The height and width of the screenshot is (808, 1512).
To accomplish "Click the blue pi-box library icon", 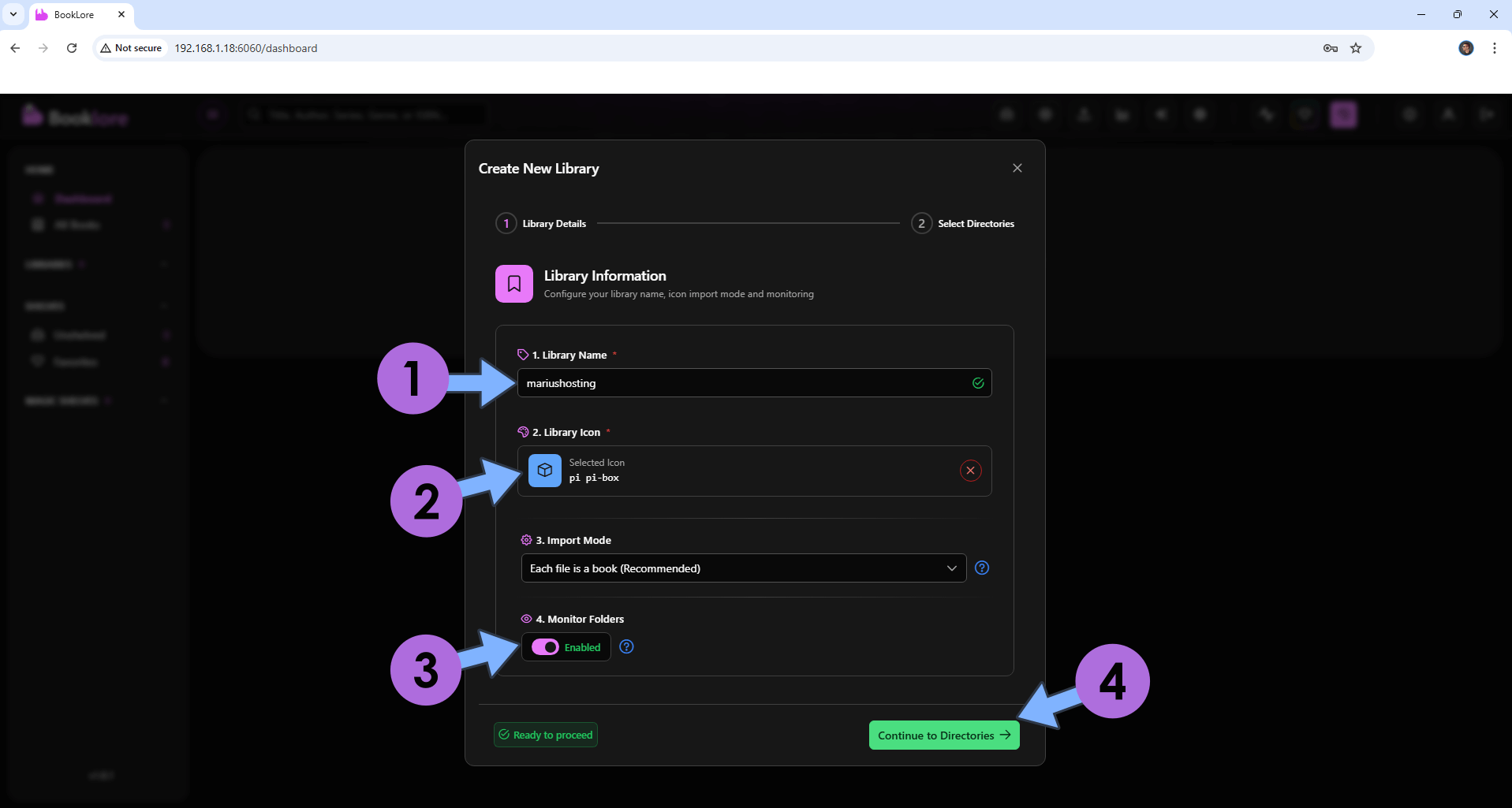I will click(x=544, y=471).
